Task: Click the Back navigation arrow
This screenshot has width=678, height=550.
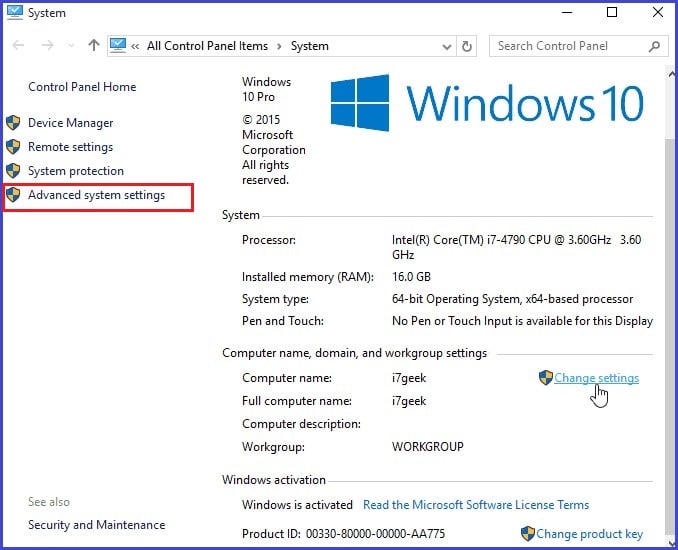Action: point(18,45)
